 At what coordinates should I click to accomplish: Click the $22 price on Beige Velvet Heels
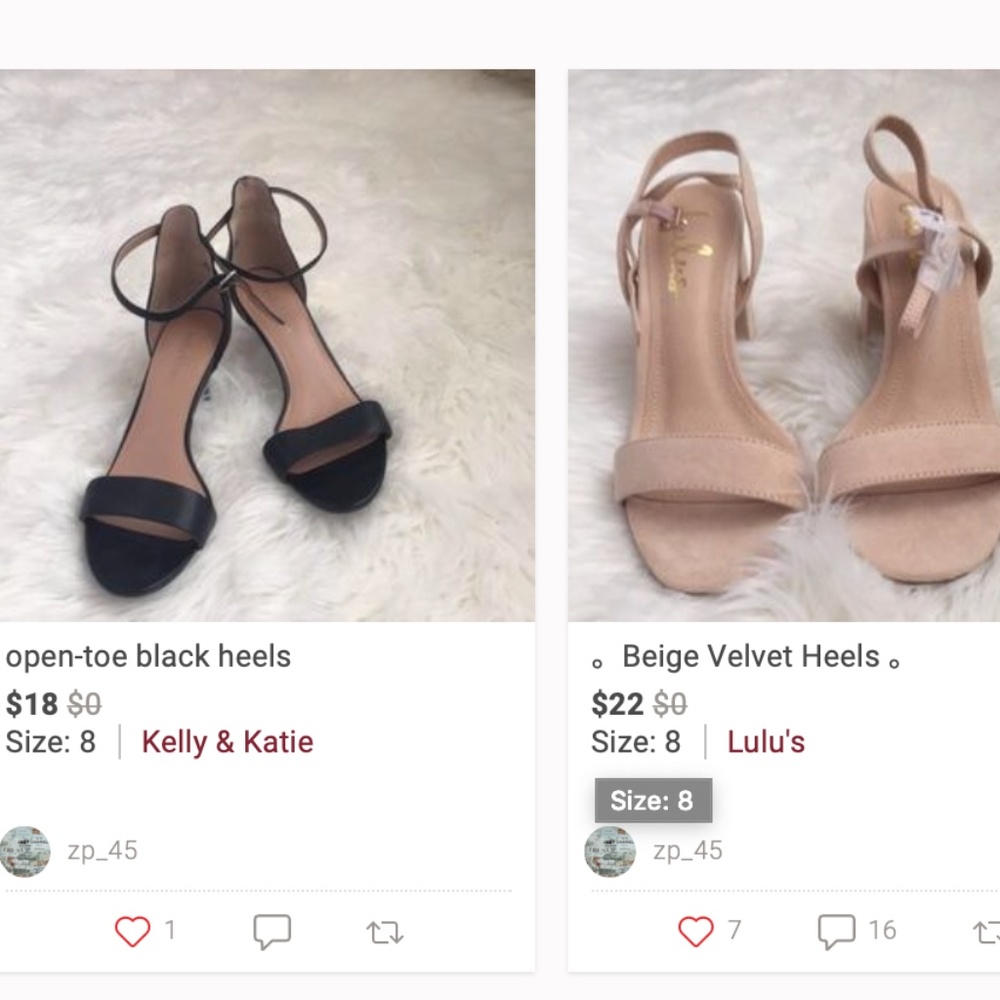tap(616, 704)
